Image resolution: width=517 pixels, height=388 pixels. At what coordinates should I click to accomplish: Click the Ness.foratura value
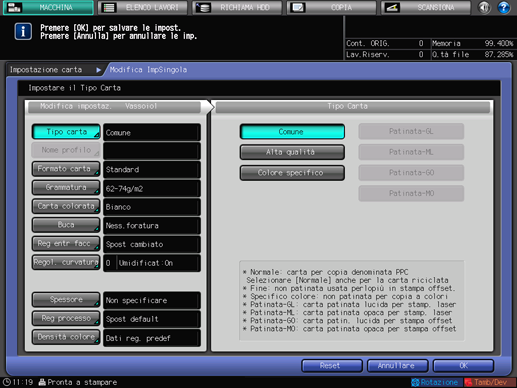pos(152,226)
